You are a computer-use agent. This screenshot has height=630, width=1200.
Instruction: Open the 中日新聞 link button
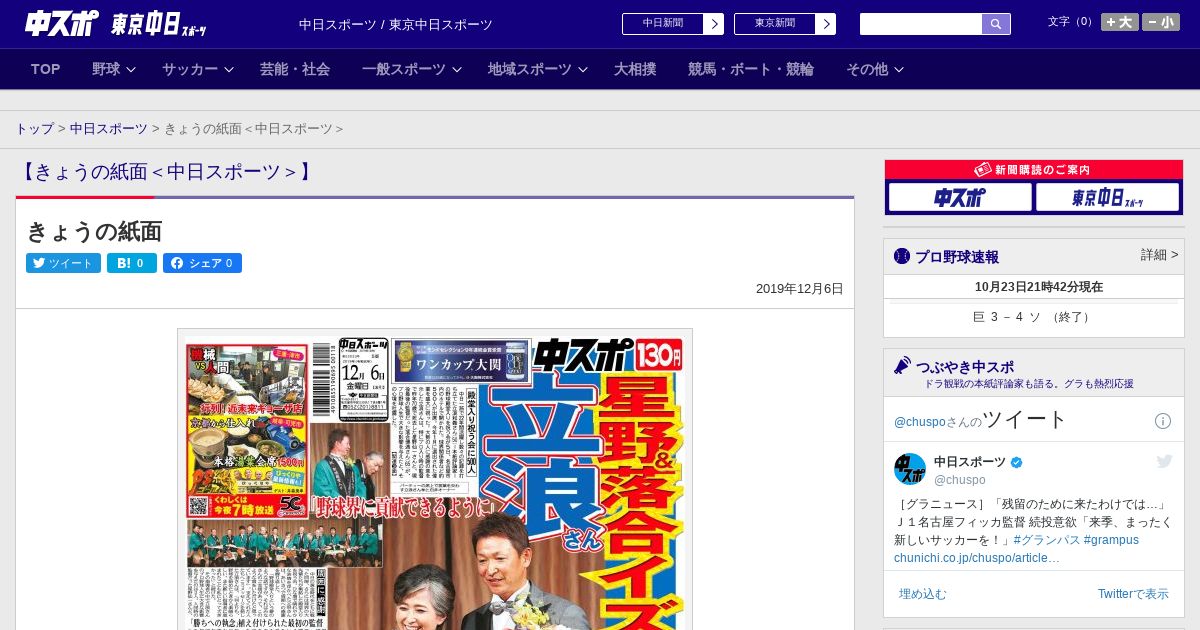click(x=673, y=24)
